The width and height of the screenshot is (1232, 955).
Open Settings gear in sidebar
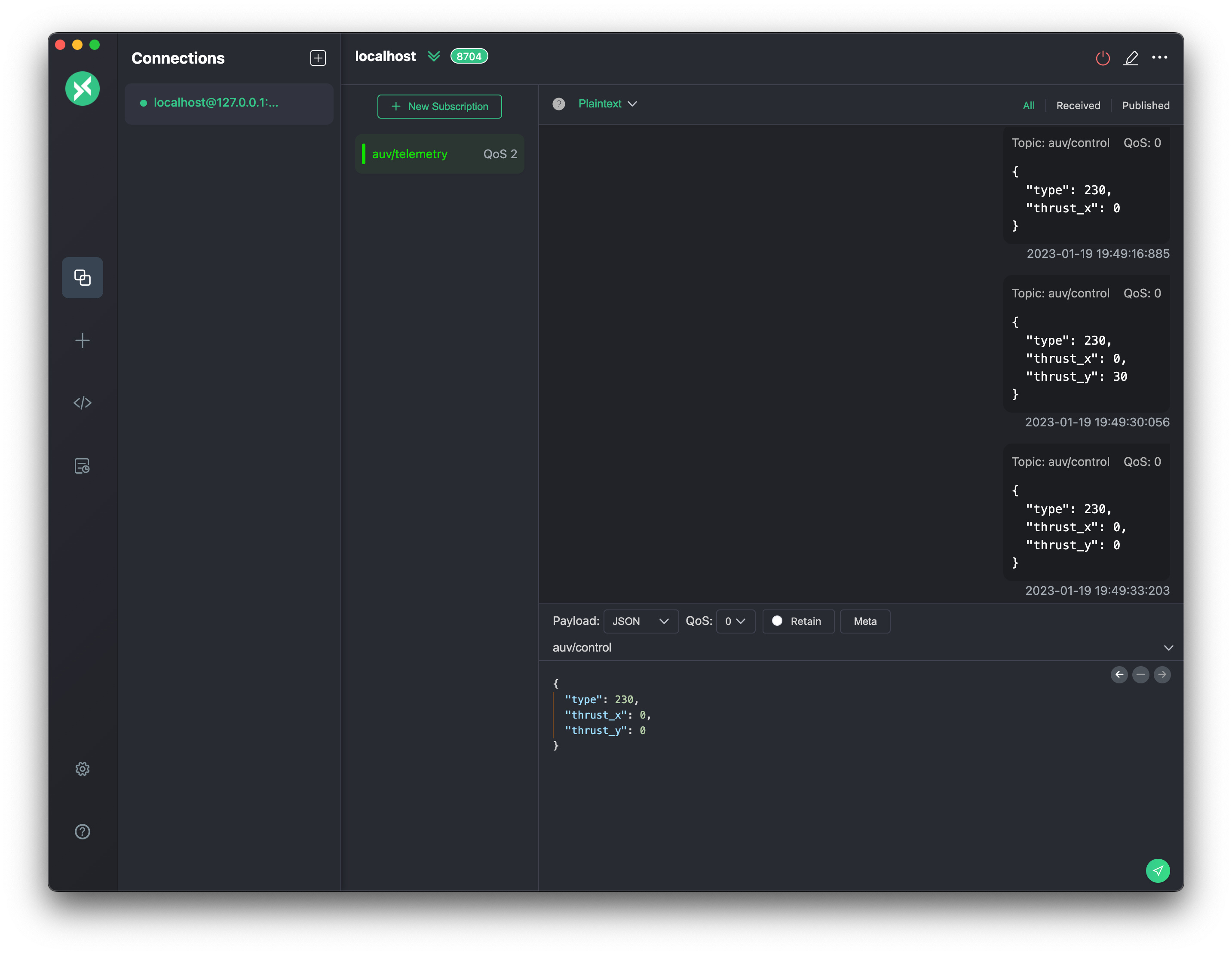pyautogui.click(x=83, y=769)
